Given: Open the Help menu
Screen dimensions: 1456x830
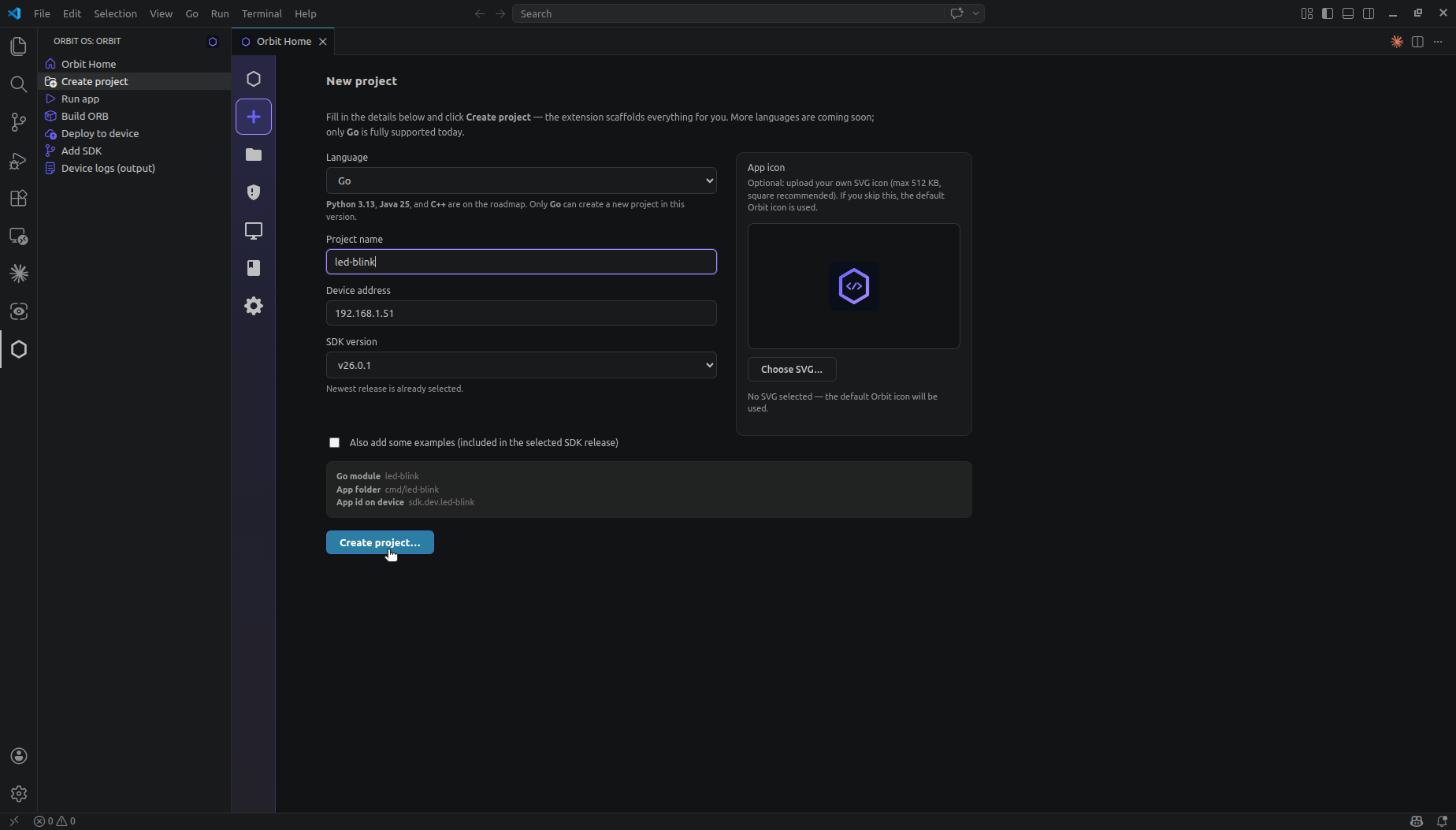Looking at the screenshot, I should click(x=305, y=13).
